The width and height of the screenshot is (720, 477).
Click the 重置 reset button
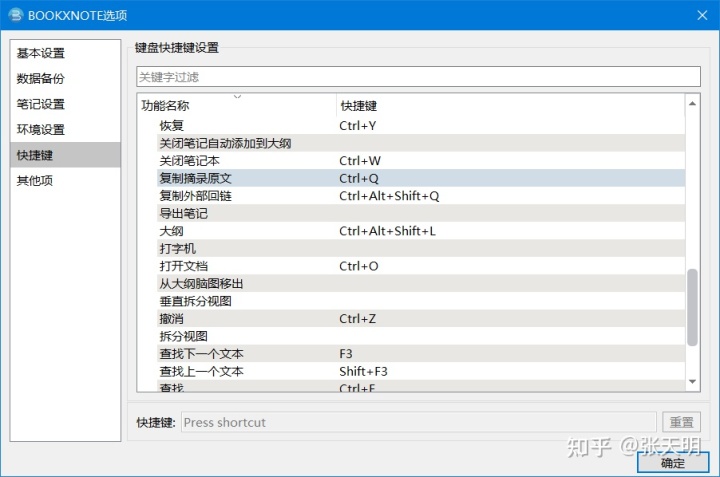[x=681, y=422]
